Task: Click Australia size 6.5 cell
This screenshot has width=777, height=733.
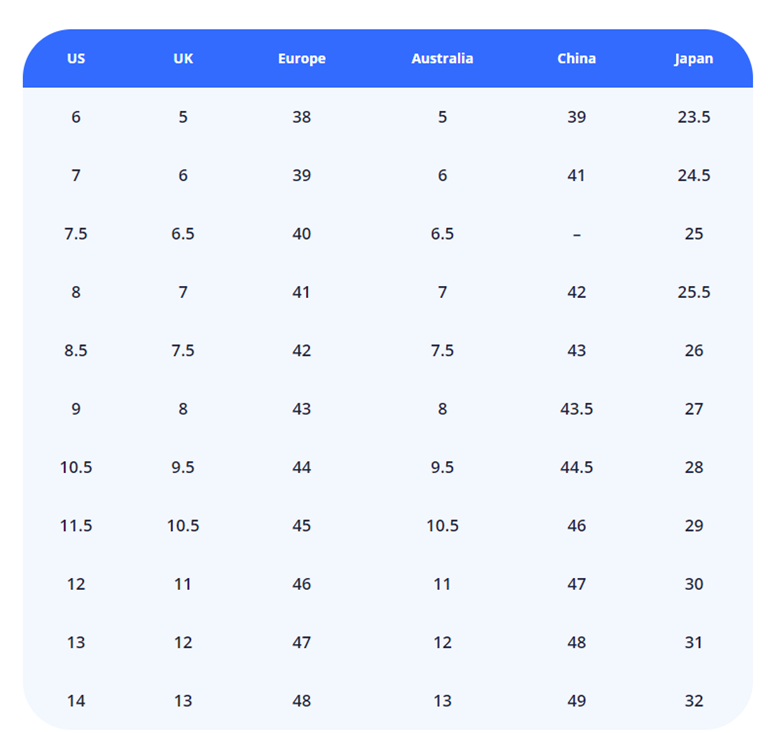Action: (x=442, y=234)
